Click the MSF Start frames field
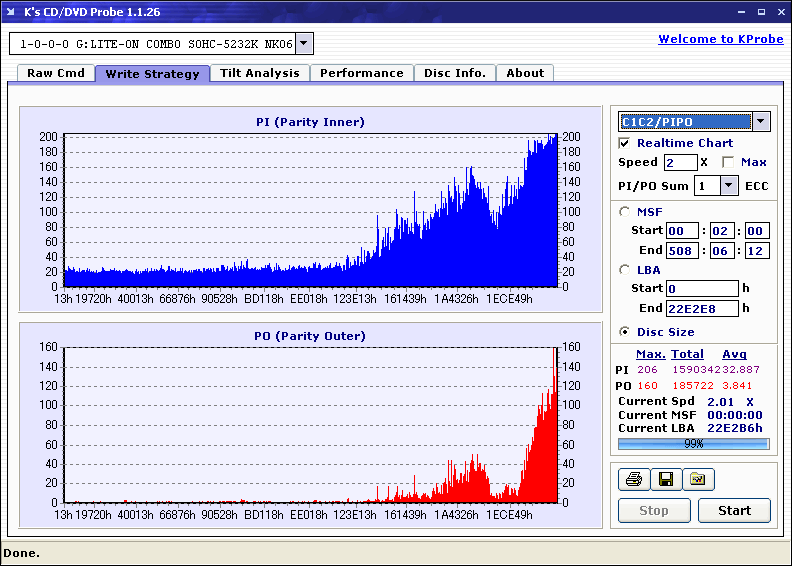This screenshot has height=566, width=792. point(757,231)
